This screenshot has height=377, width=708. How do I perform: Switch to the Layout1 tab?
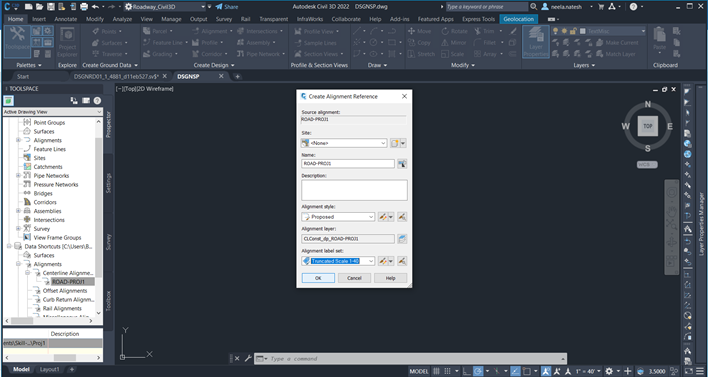[x=49, y=369]
